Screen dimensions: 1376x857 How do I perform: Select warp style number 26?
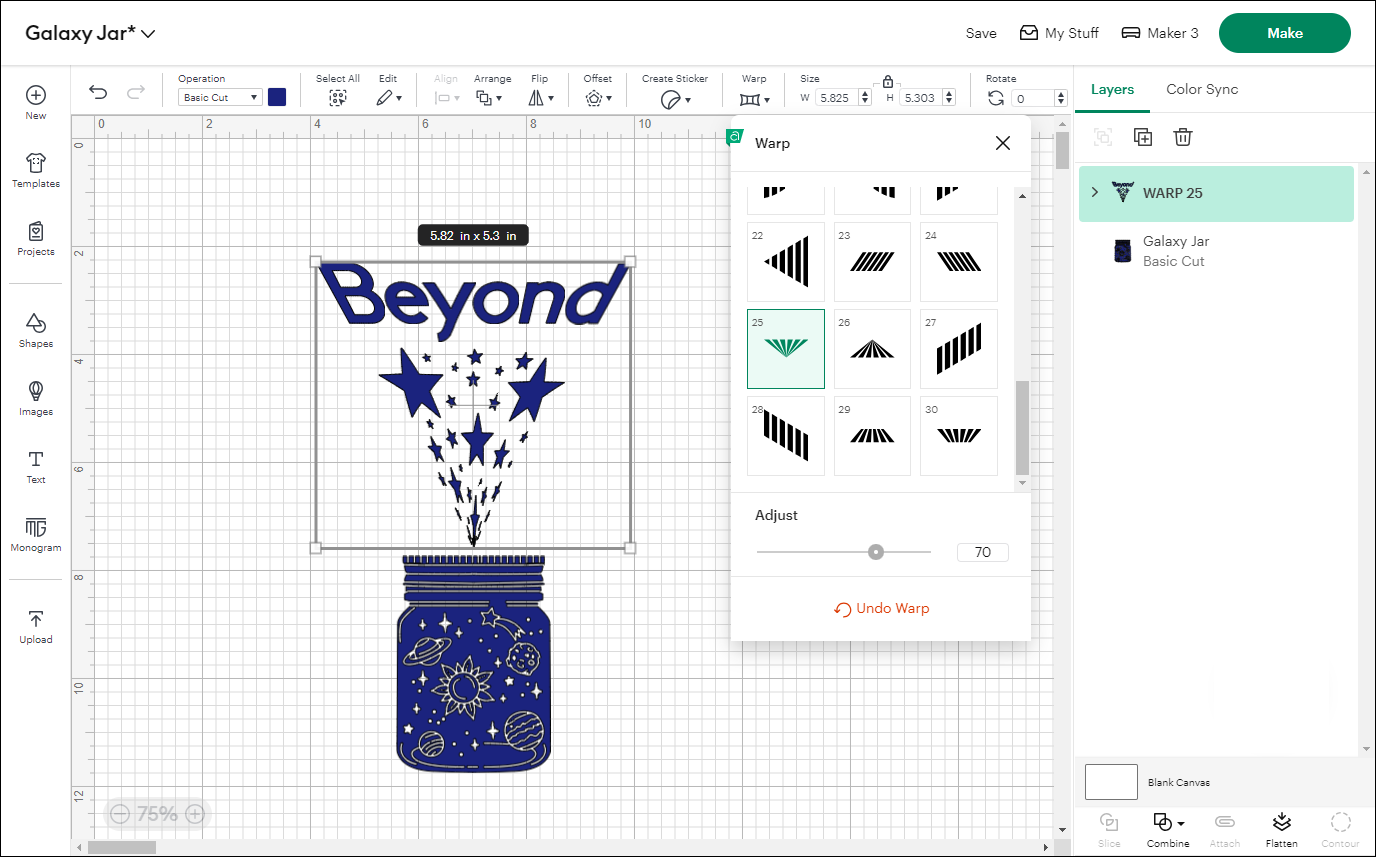pos(871,348)
